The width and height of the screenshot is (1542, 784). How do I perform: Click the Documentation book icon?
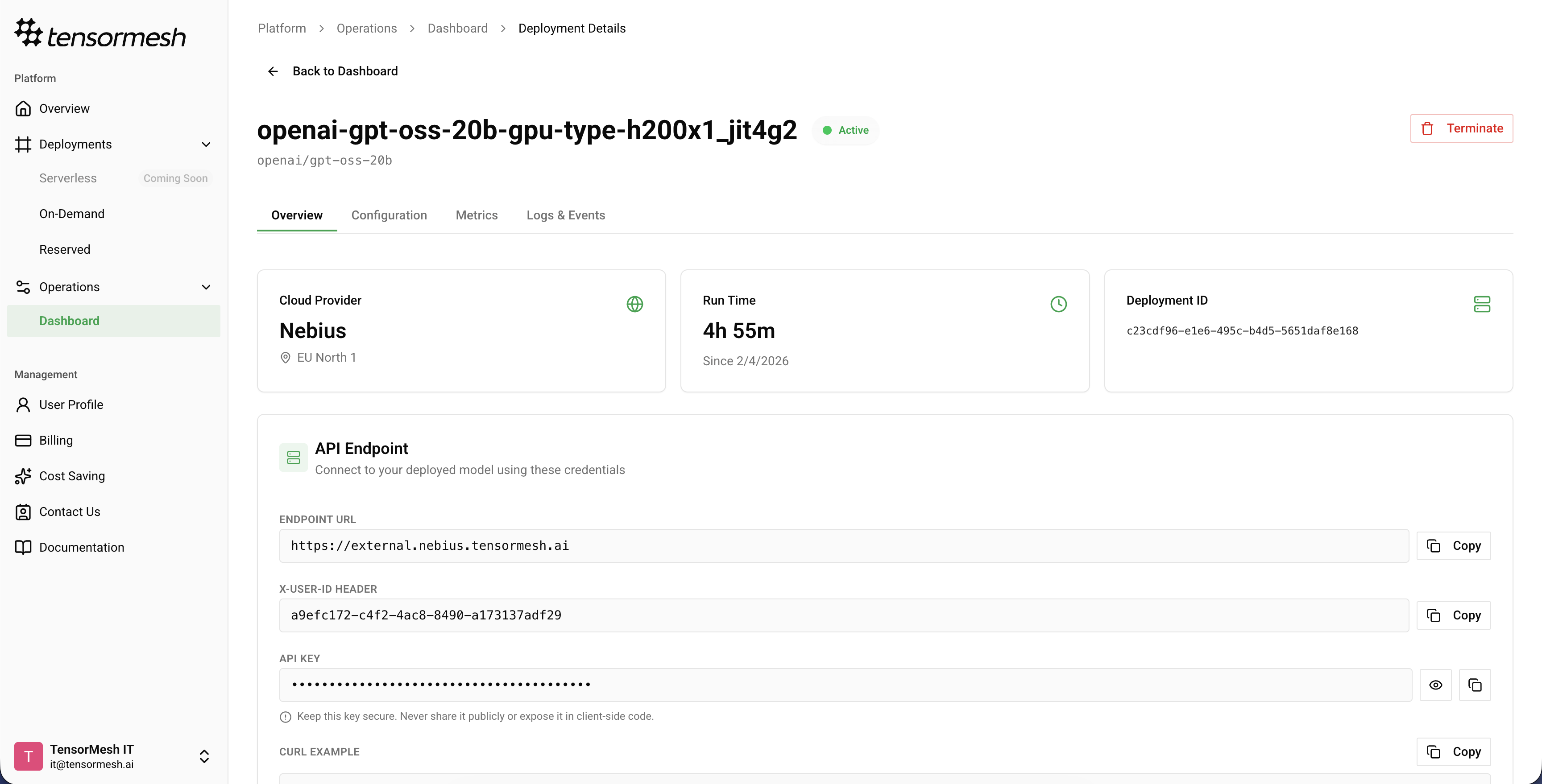pos(23,548)
